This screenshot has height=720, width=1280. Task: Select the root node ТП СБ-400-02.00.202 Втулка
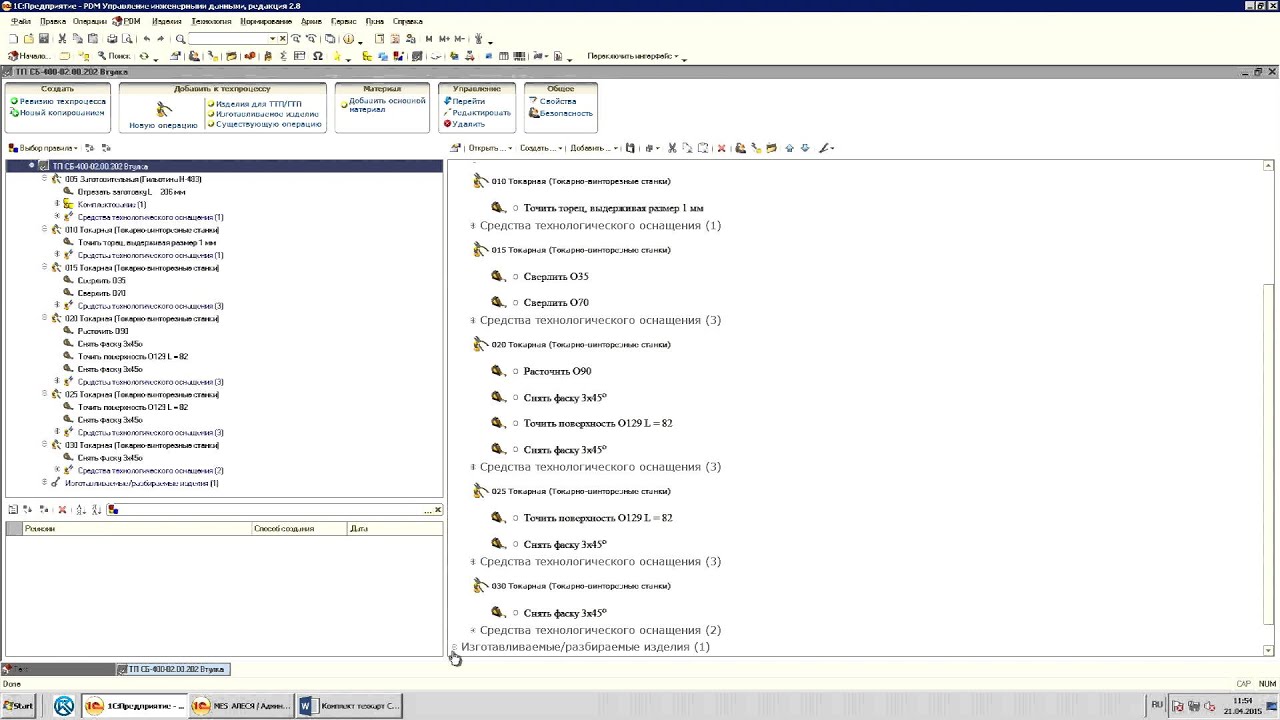(x=100, y=166)
